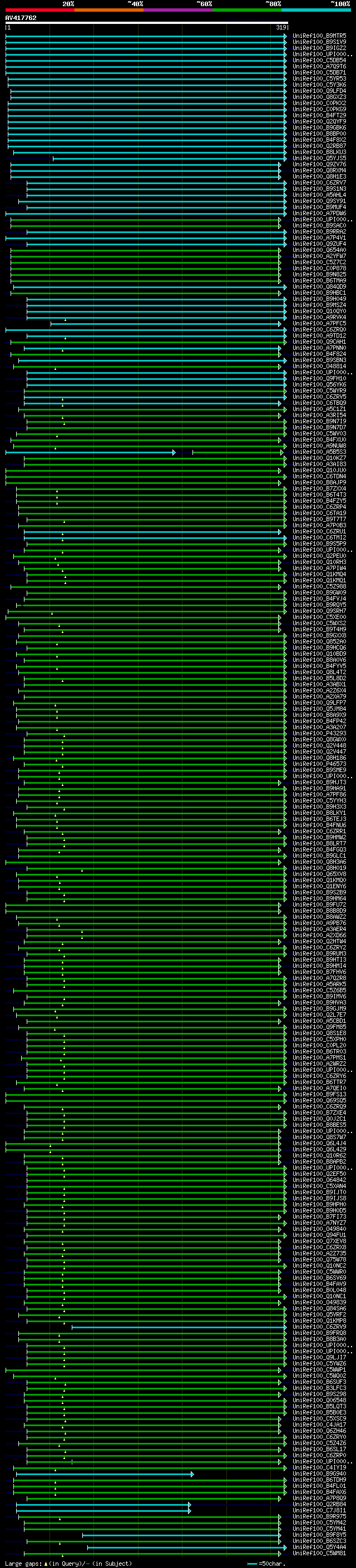Viewport: 356px width, 1568px height.
Task: Open hit UniRef100_B9S1V9
Action: click(319, 42)
